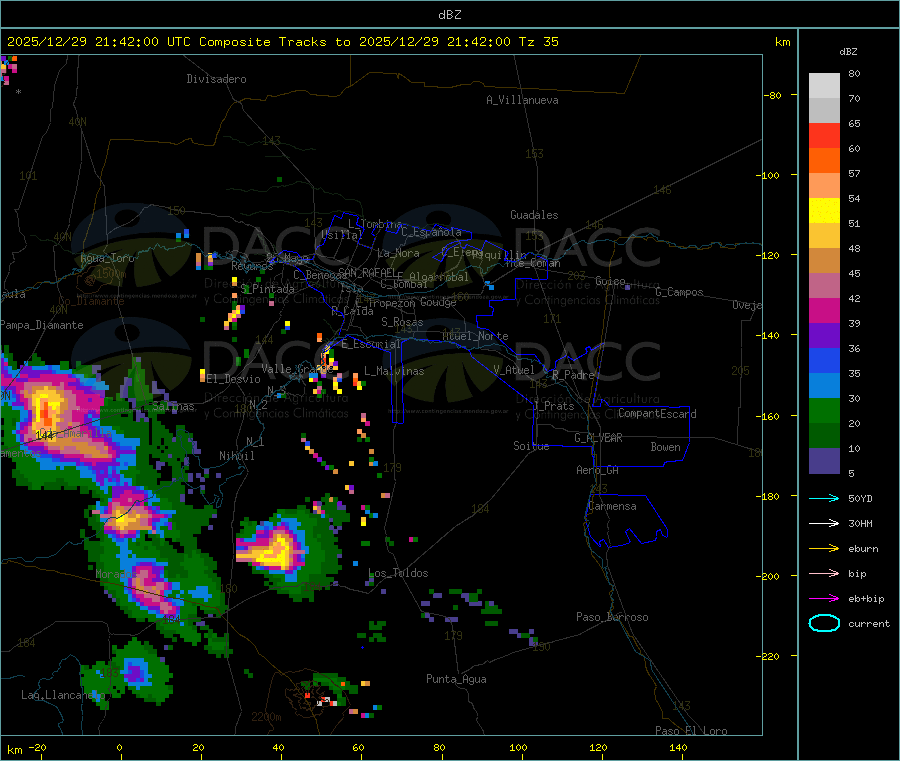Click the 'Atuel_Norte' map label
This screenshot has width=900, height=761.
point(475,336)
